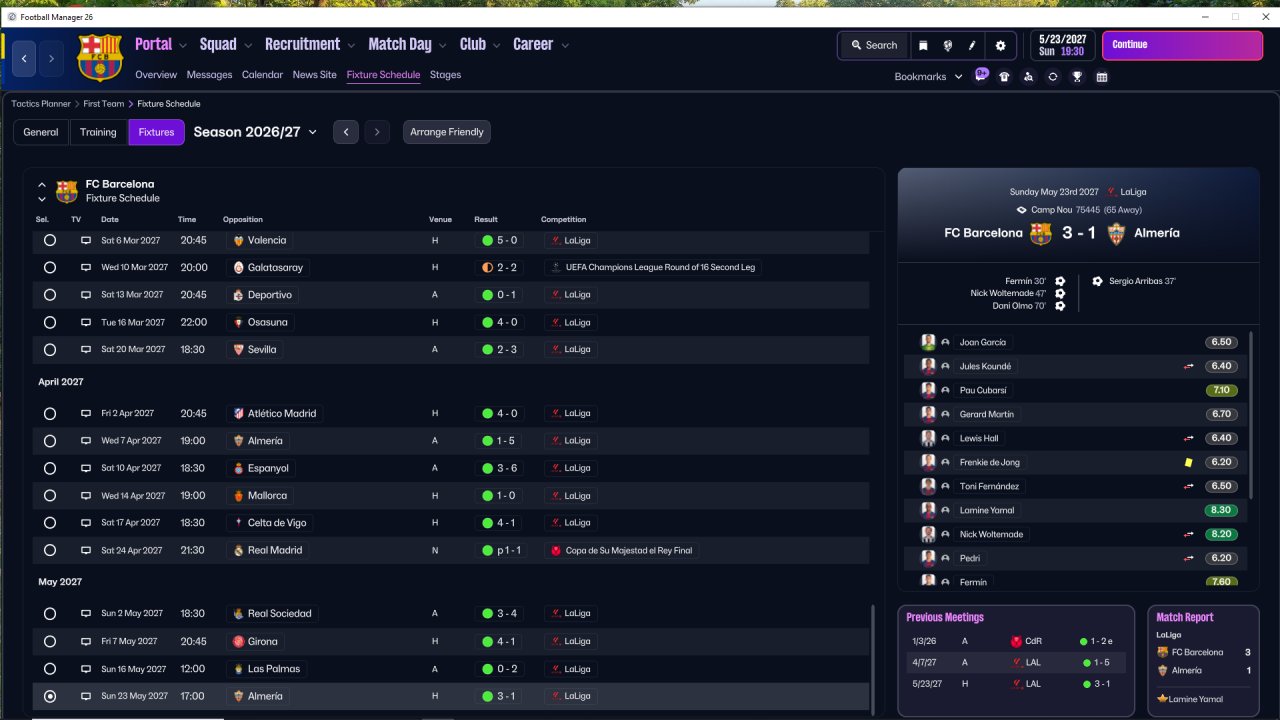Click the up chevron beside the FC Barcelona heading
1280x720 pixels.
(x=42, y=184)
